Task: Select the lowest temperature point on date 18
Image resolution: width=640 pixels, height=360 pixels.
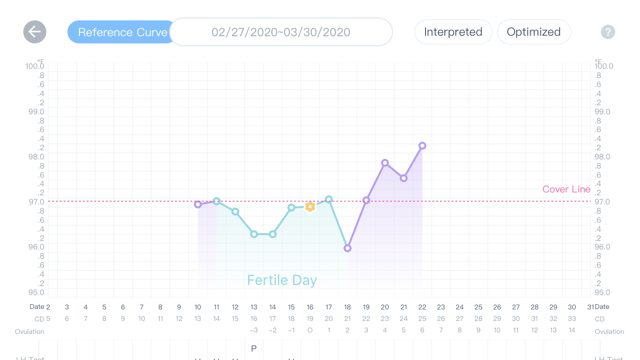Action: coord(347,248)
